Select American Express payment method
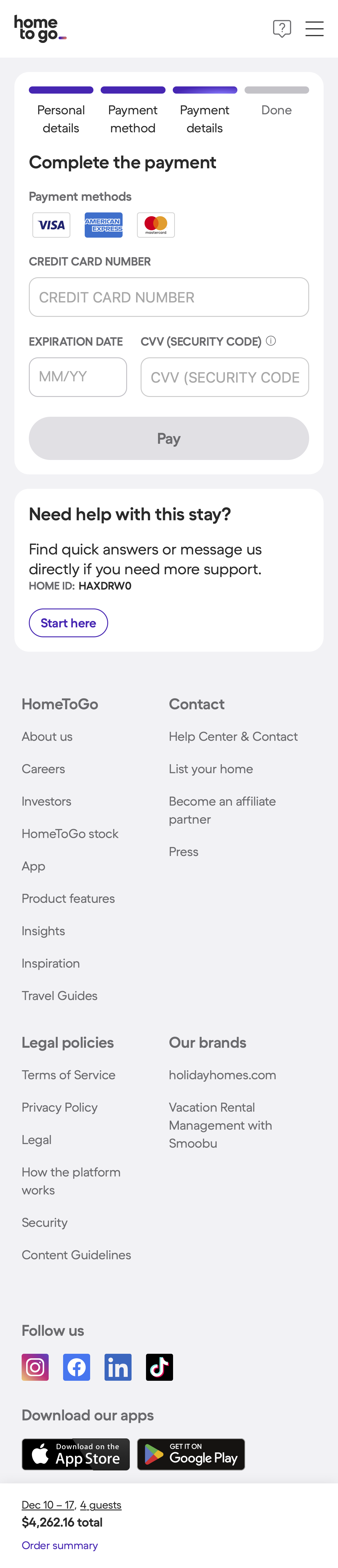Viewport: 338px width, 1568px height. (x=103, y=225)
